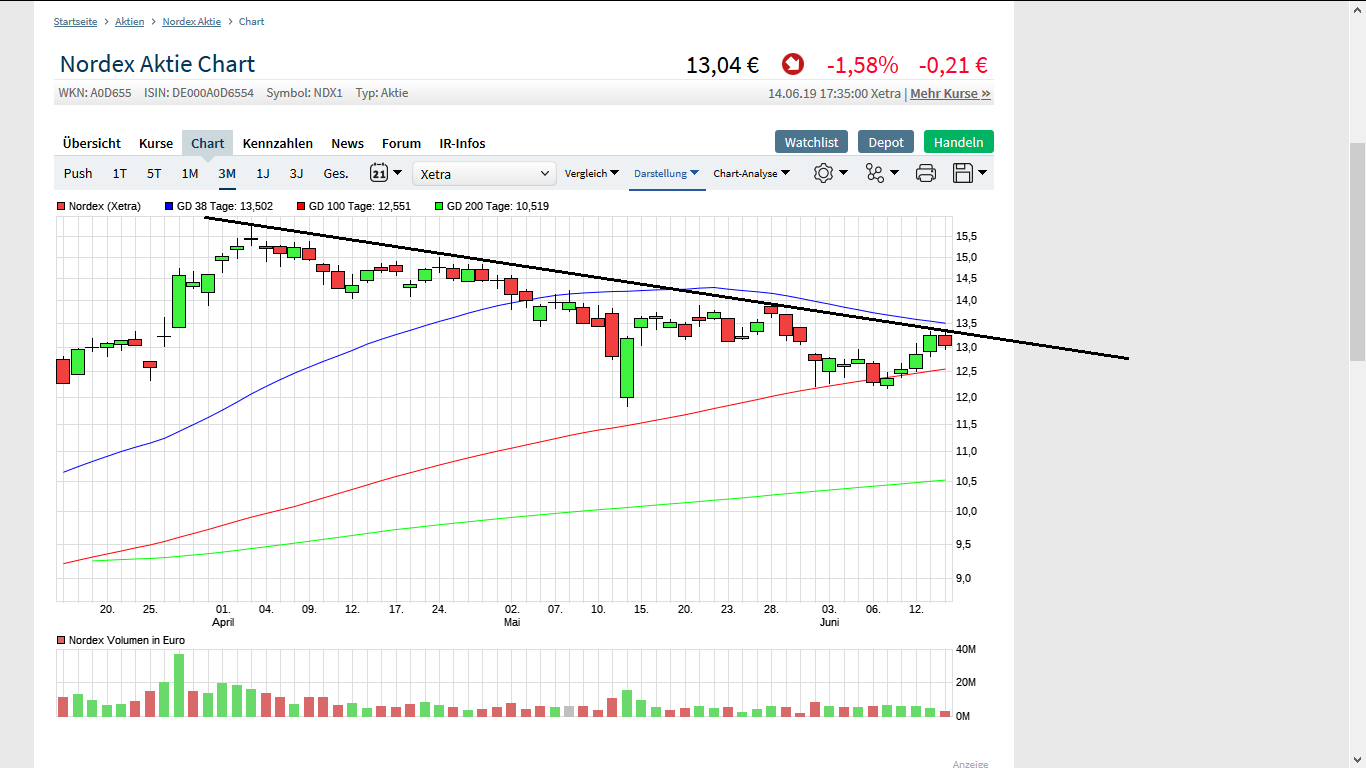Click the -0,21 € absolute change
The image size is (1366, 768).
point(953,65)
